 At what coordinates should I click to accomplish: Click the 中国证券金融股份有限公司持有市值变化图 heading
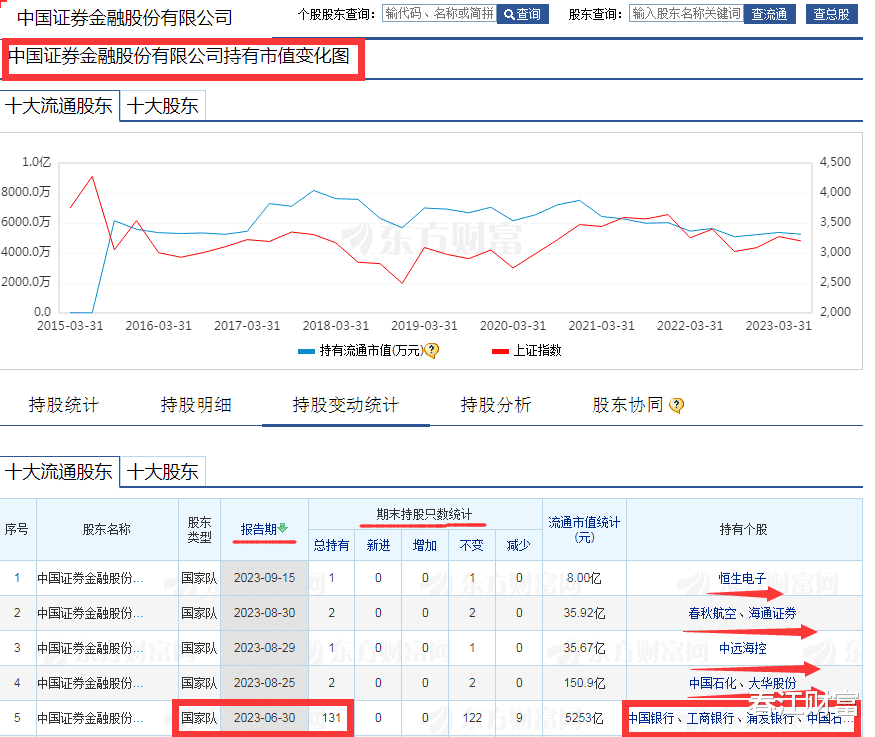tap(179, 56)
